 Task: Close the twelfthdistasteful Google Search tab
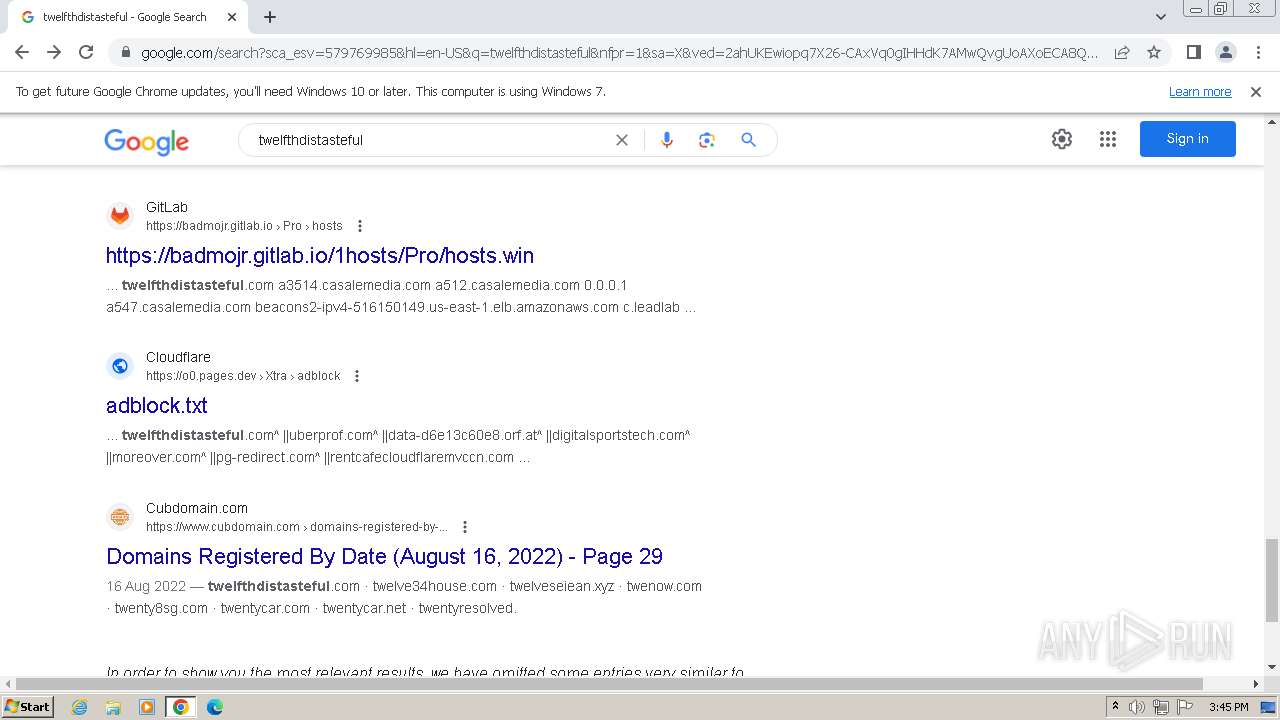232,17
